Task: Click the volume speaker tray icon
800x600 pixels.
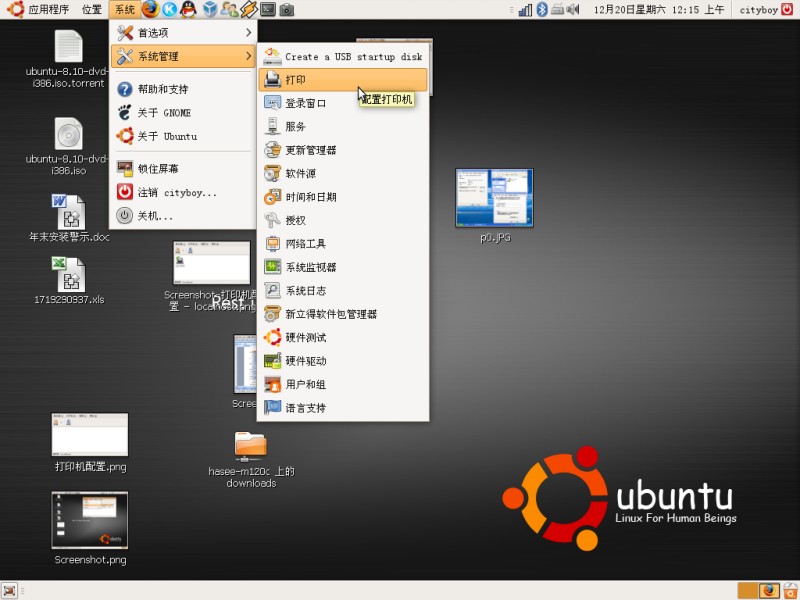Action: pos(573,9)
